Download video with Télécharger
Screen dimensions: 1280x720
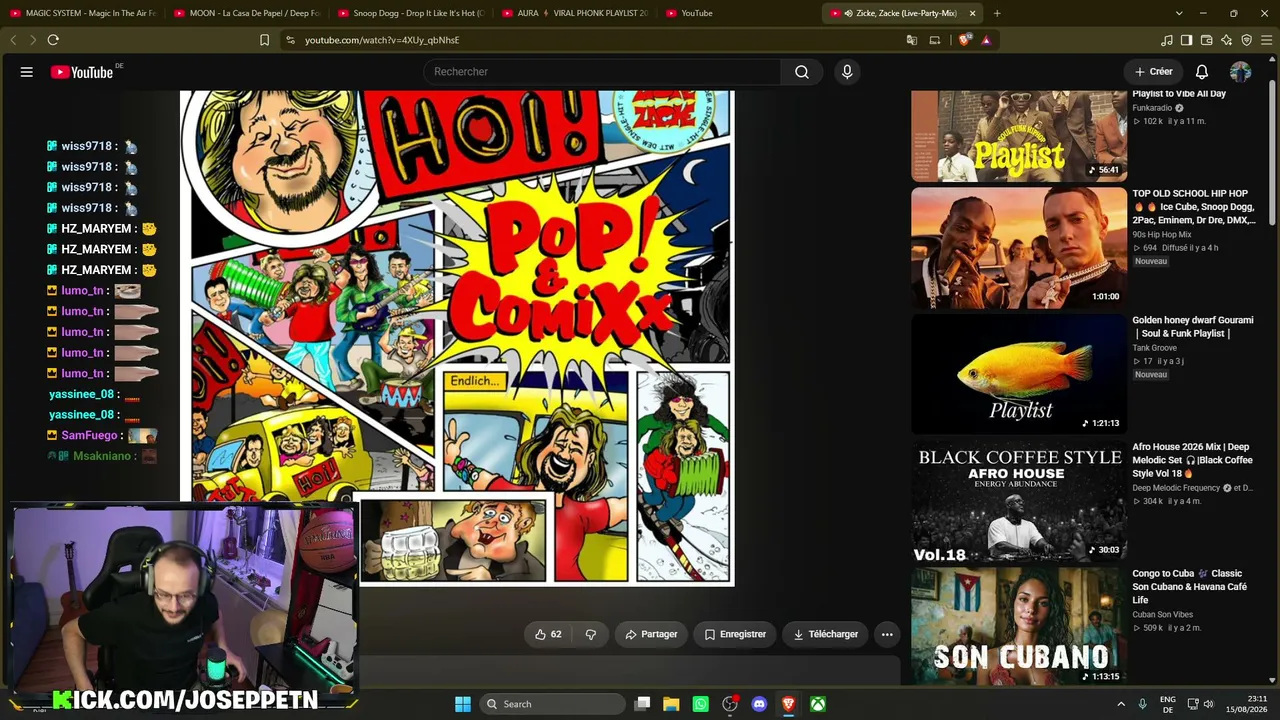[826, 634]
